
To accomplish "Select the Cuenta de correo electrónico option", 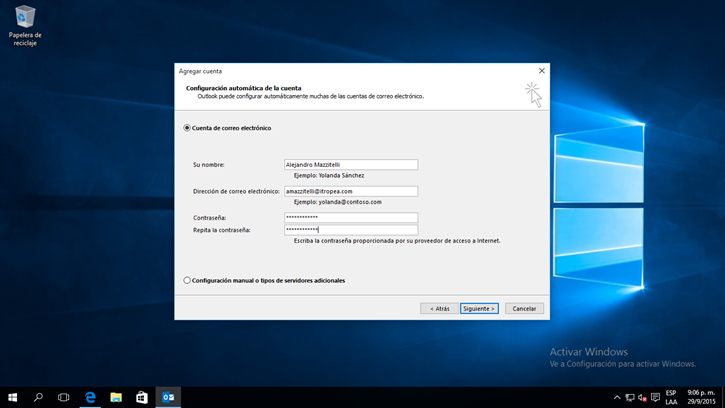I will [187, 128].
